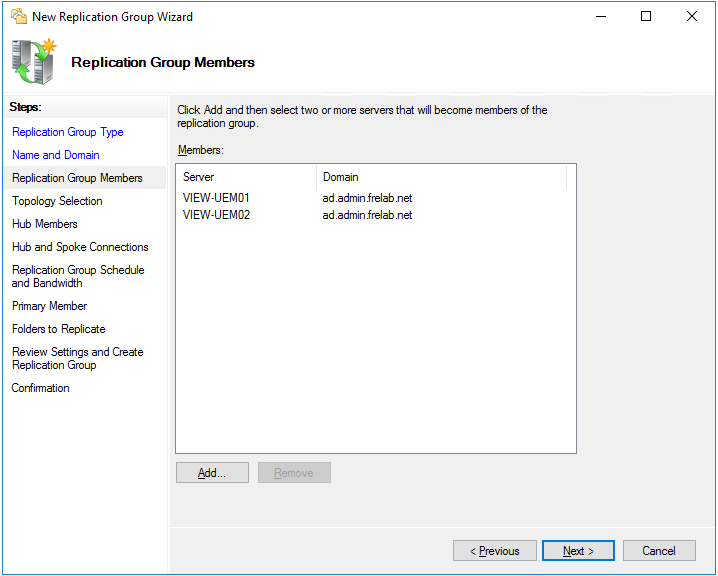This screenshot has width=718, height=576.
Task: Click Hub Members step
Action: tap(45, 224)
